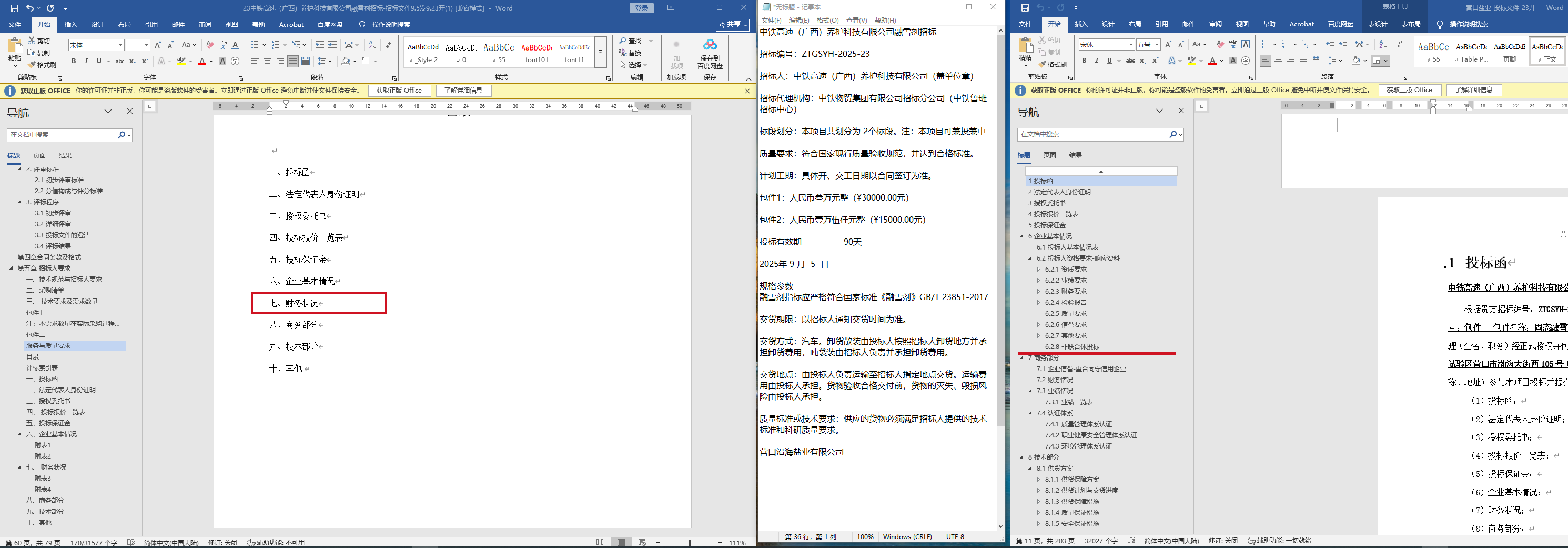Viewport: 1568px width, 548px height.
Task: Select the font101 style in 招标文件 gallery
Action: (537, 52)
